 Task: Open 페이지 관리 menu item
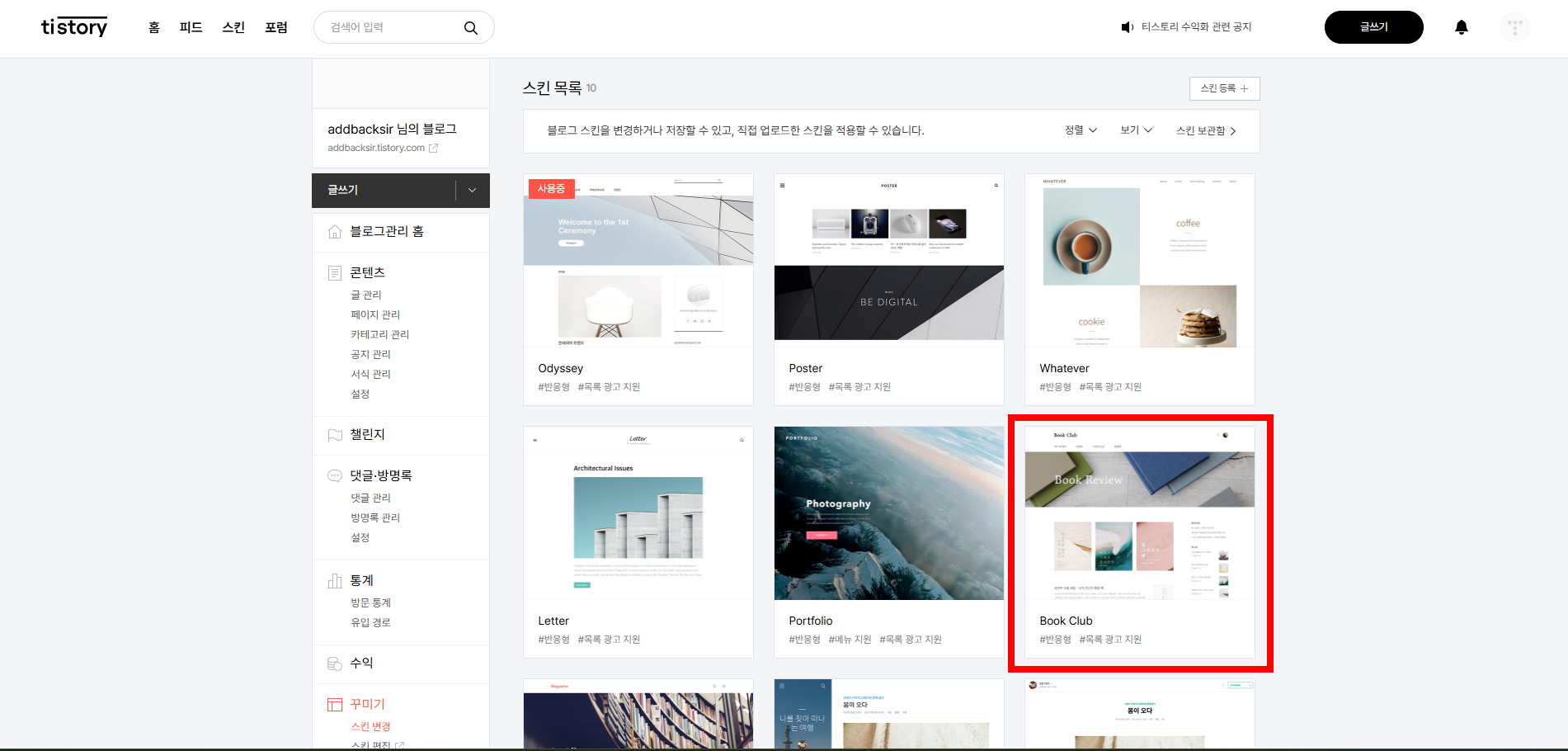[x=375, y=315]
